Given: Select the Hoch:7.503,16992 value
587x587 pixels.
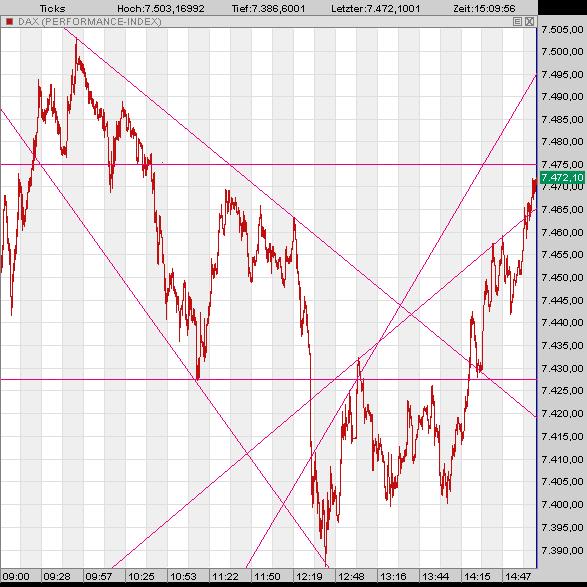Looking at the screenshot, I should pyautogui.click(x=161, y=8).
